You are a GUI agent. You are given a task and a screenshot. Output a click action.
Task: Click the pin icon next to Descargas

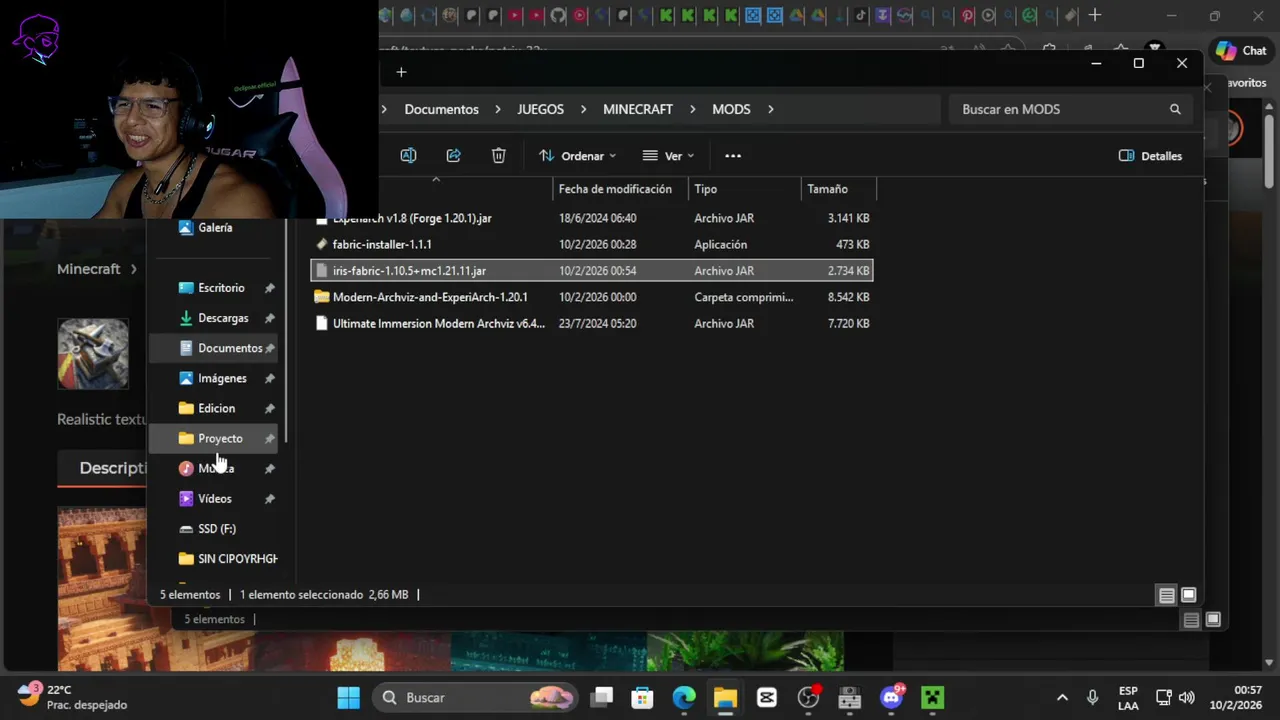269,318
